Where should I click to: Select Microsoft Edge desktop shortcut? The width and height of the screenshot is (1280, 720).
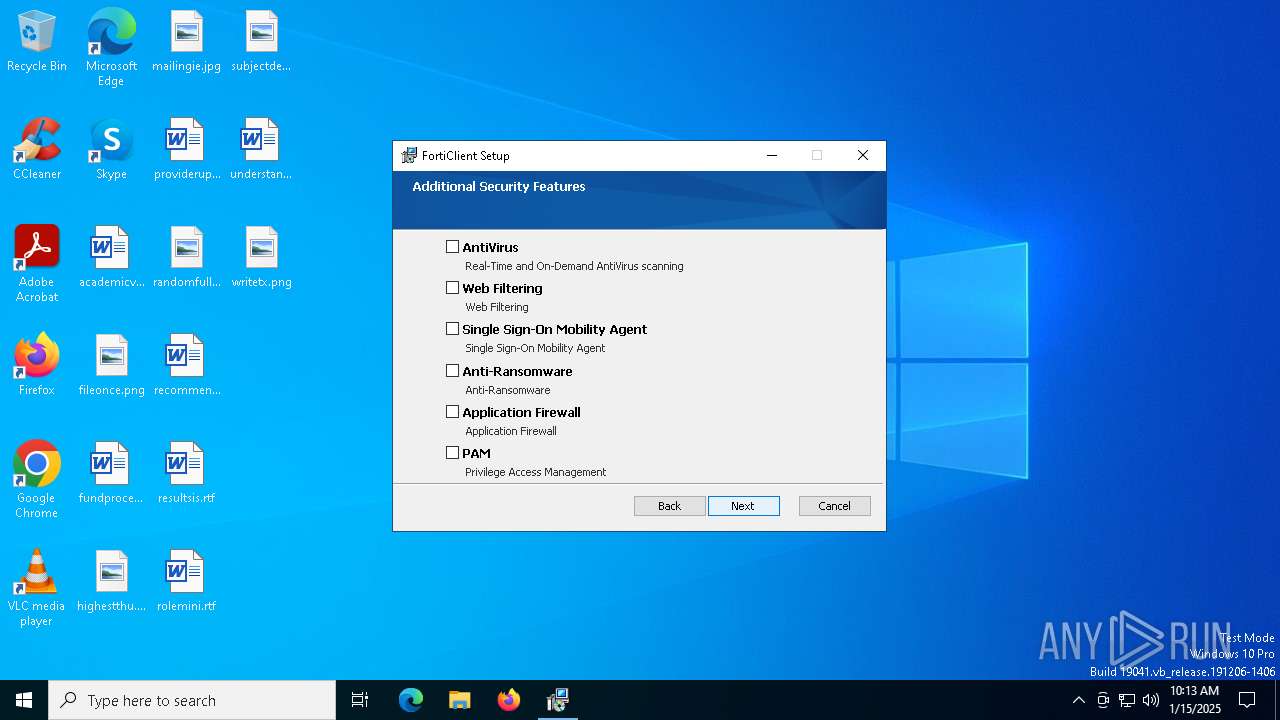click(x=111, y=47)
